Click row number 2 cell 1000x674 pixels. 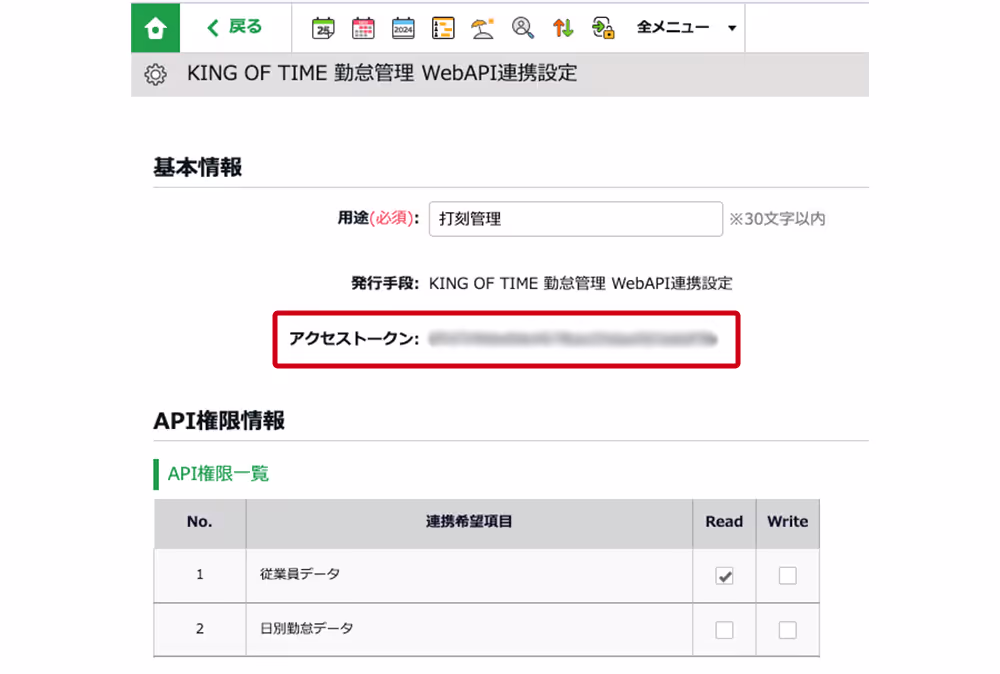[x=200, y=629]
